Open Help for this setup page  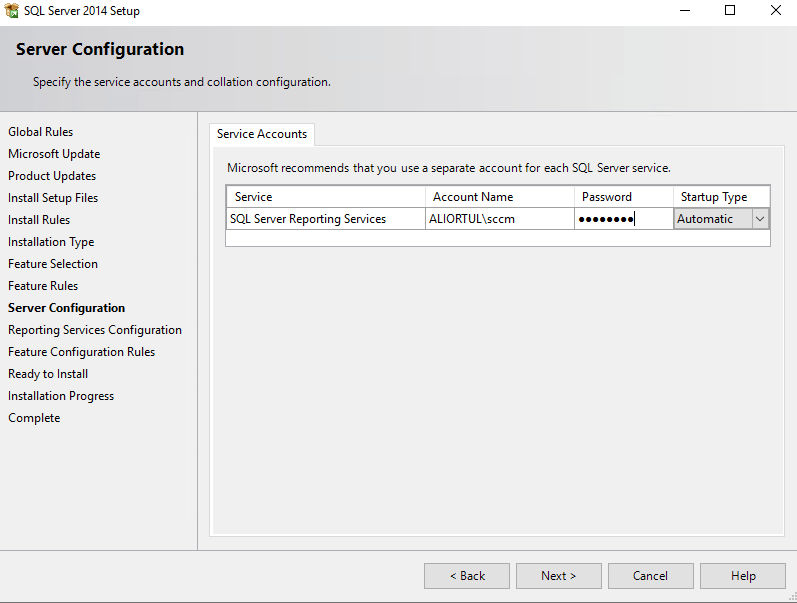coord(742,576)
